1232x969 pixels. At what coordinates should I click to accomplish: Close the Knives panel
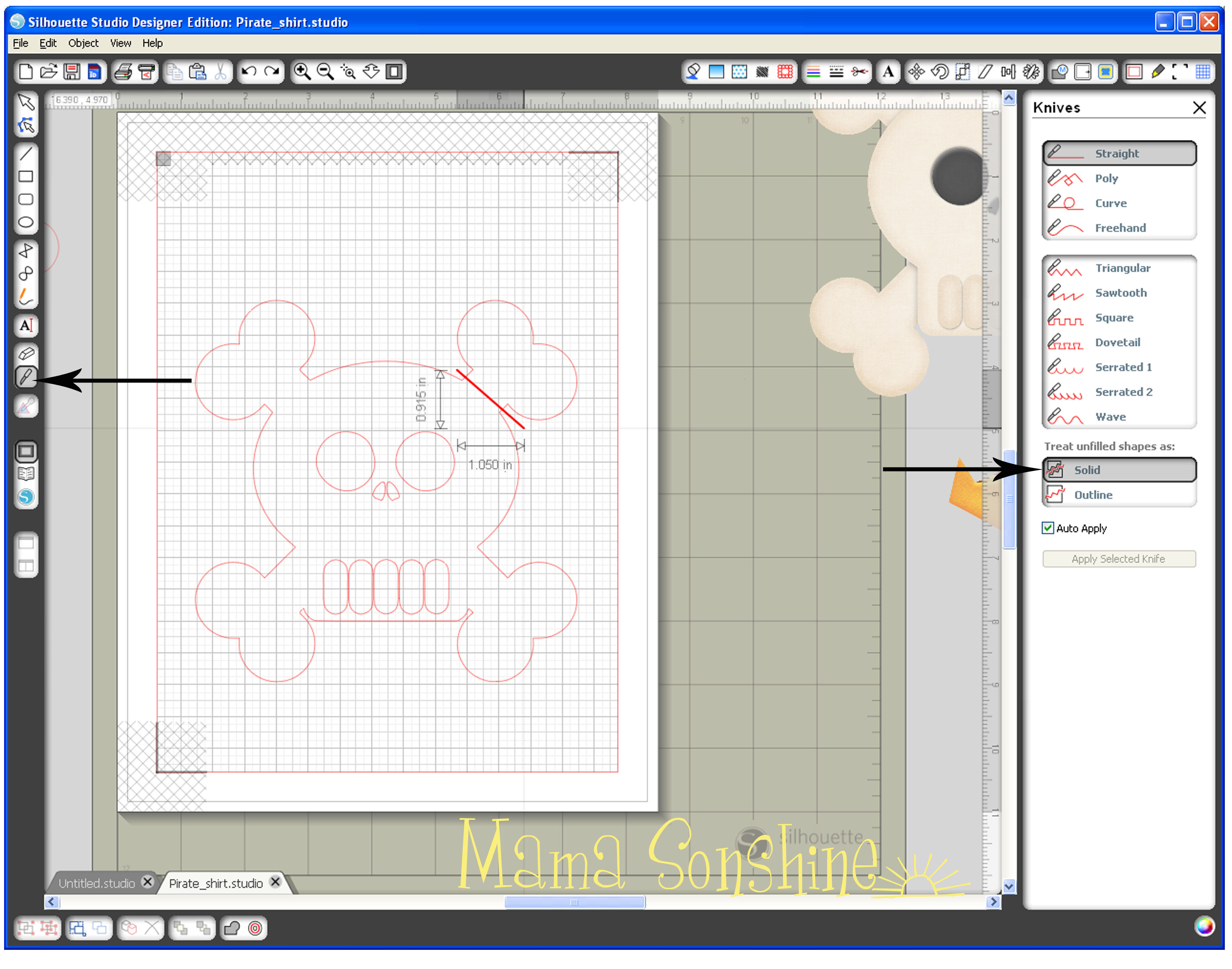pos(1199,108)
